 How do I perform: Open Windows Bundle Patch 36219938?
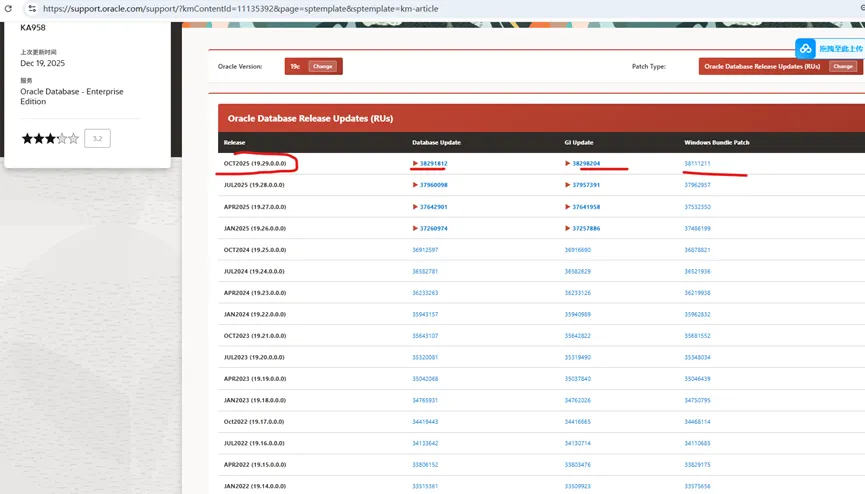pos(697,293)
